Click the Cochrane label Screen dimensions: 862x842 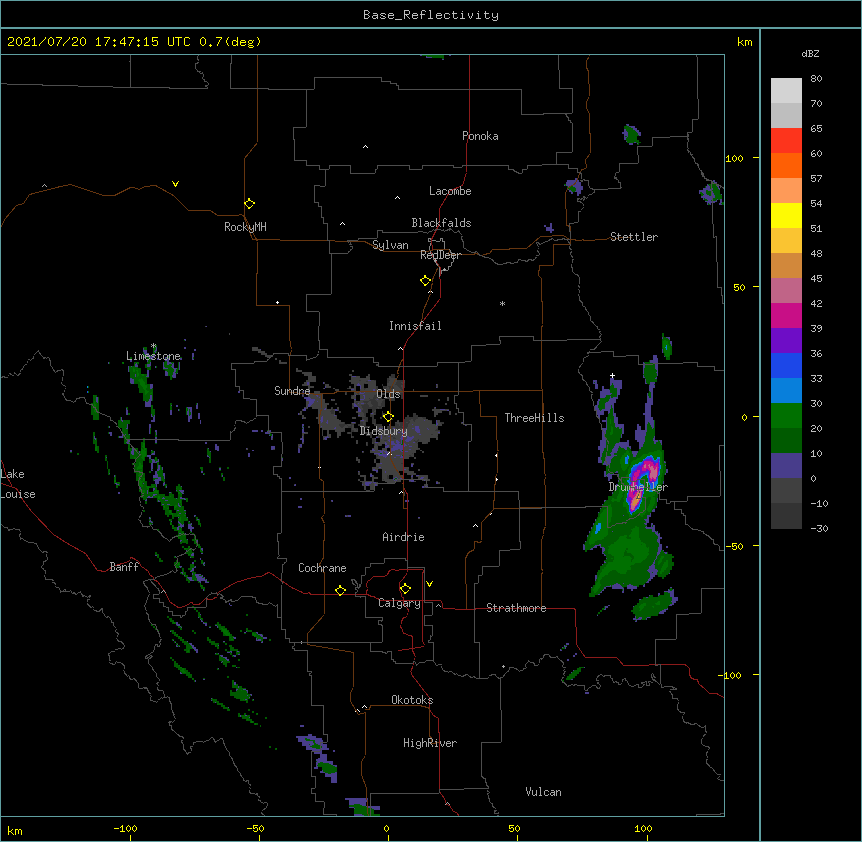tap(322, 568)
